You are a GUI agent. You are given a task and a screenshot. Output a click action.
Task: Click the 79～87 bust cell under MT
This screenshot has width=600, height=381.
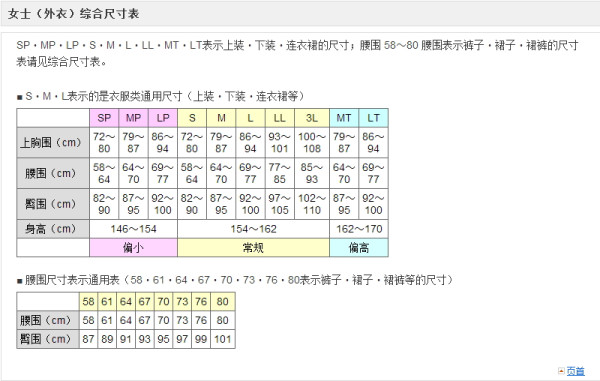pos(344,143)
